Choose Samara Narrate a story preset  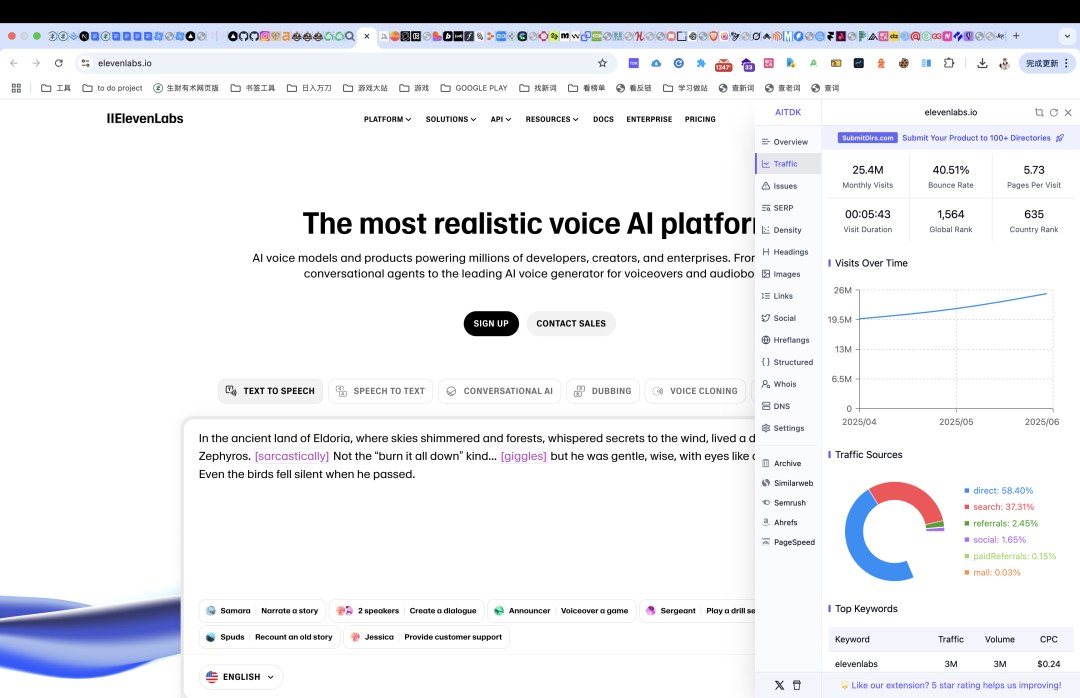[x=262, y=611]
